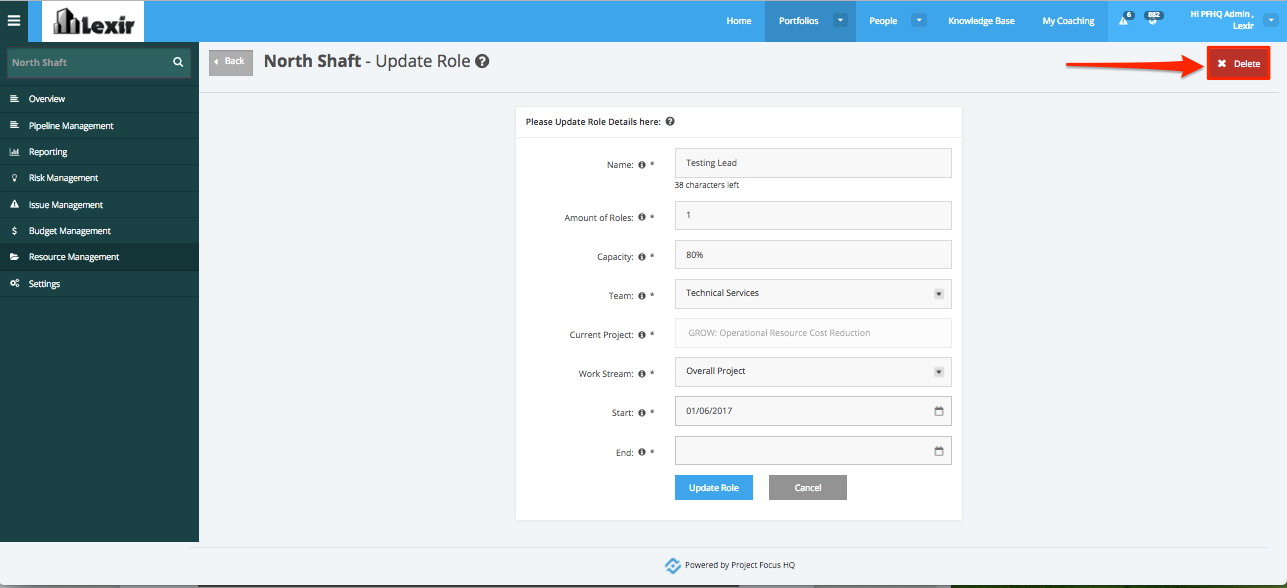Go to Home in top navigation
This screenshot has width=1287, height=588.
pyautogui.click(x=739, y=21)
